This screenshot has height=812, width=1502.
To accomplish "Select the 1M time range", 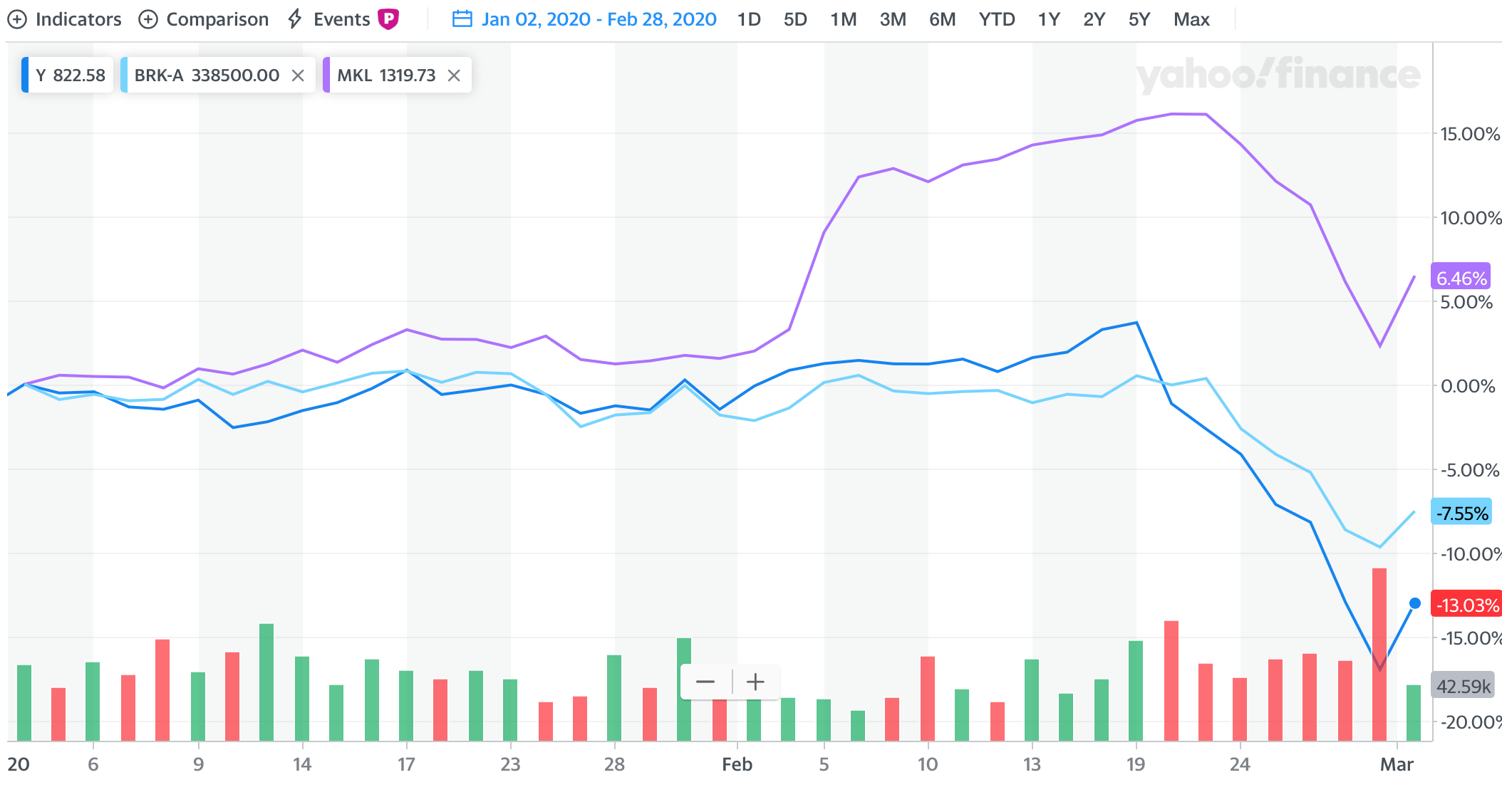I will tap(843, 19).
